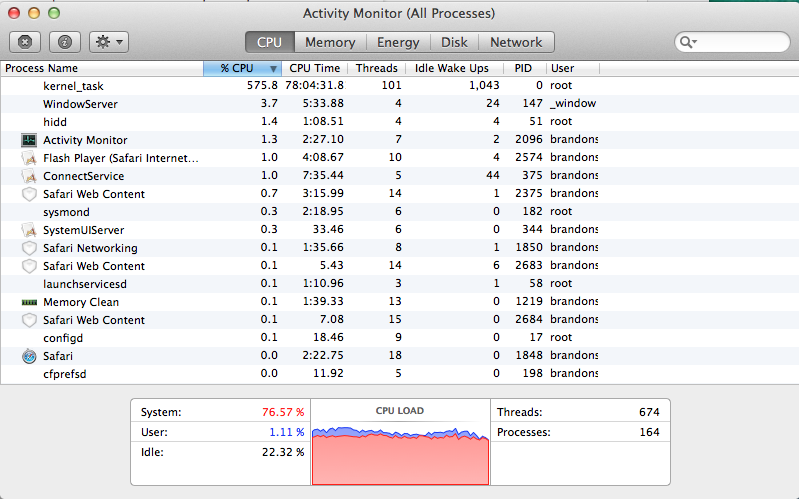This screenshot has width=799, height=499.
Task: Click the window zoom green button
Action: 54,13
